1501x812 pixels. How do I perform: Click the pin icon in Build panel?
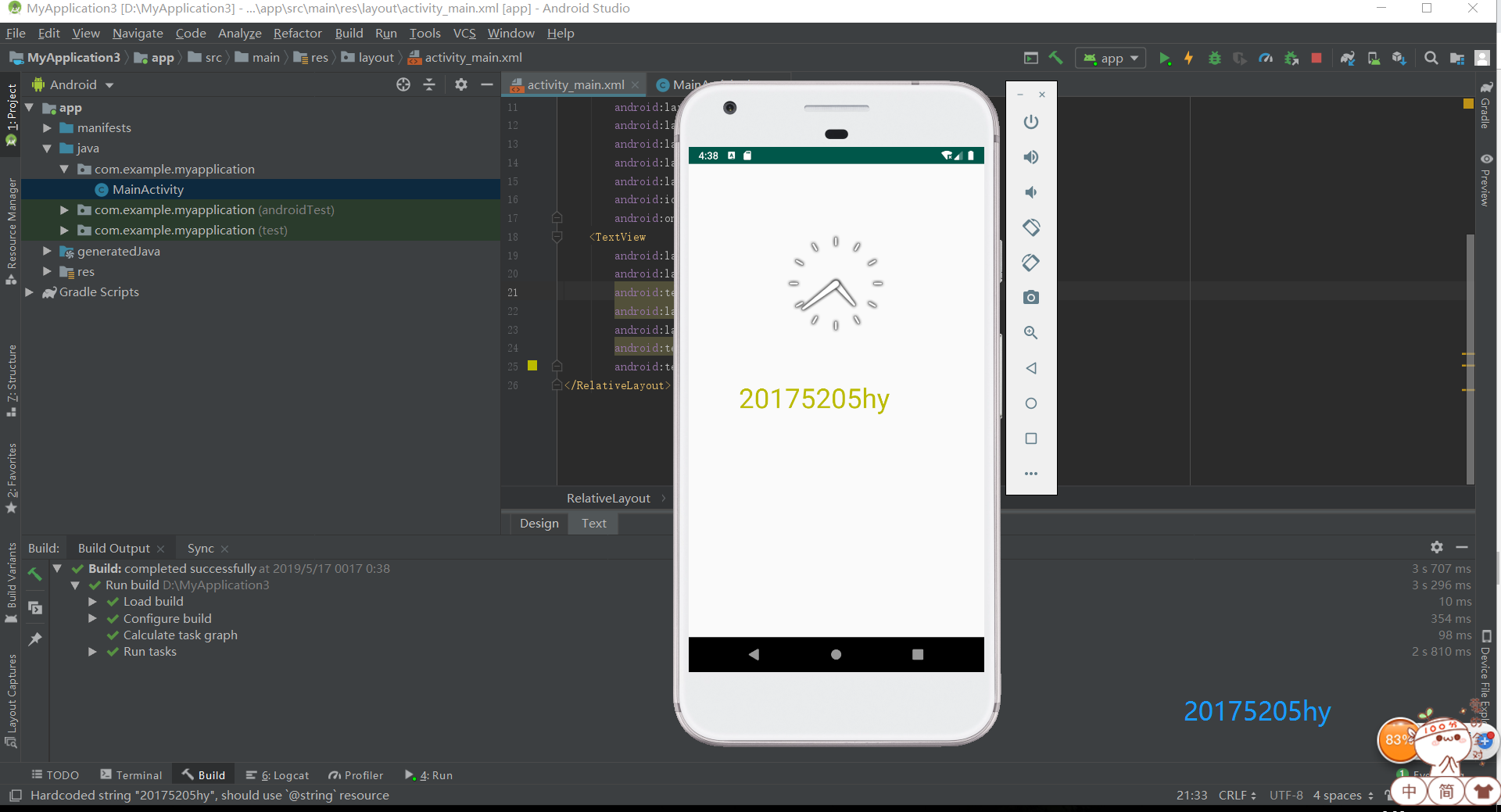pyautogui.click(x=35, y=639)
